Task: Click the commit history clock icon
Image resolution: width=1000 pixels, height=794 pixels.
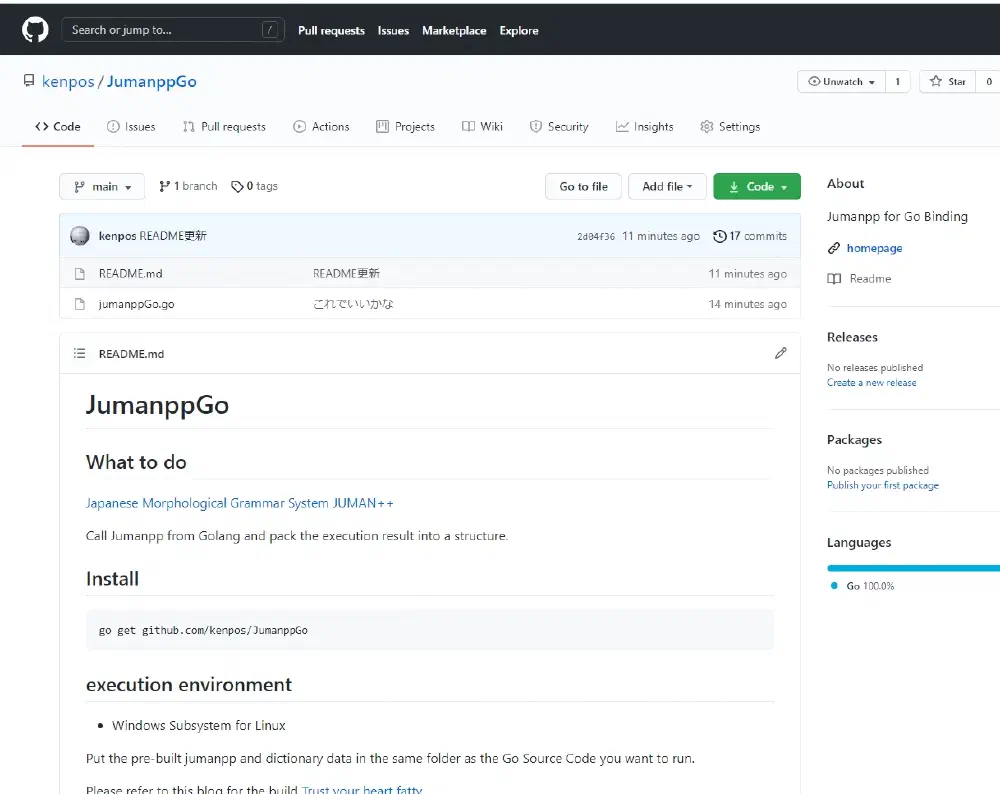Action: (719, 236)
